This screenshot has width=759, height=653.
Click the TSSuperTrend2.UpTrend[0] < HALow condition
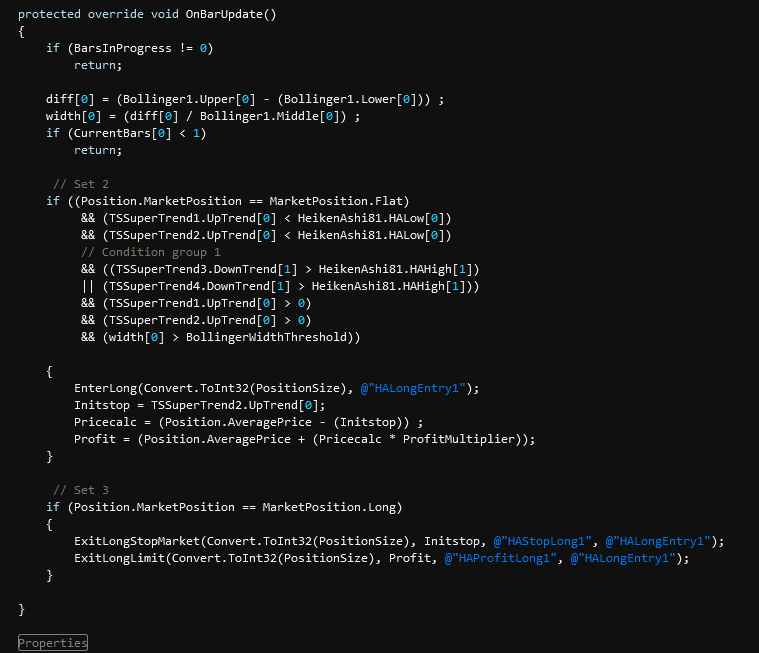266,235
